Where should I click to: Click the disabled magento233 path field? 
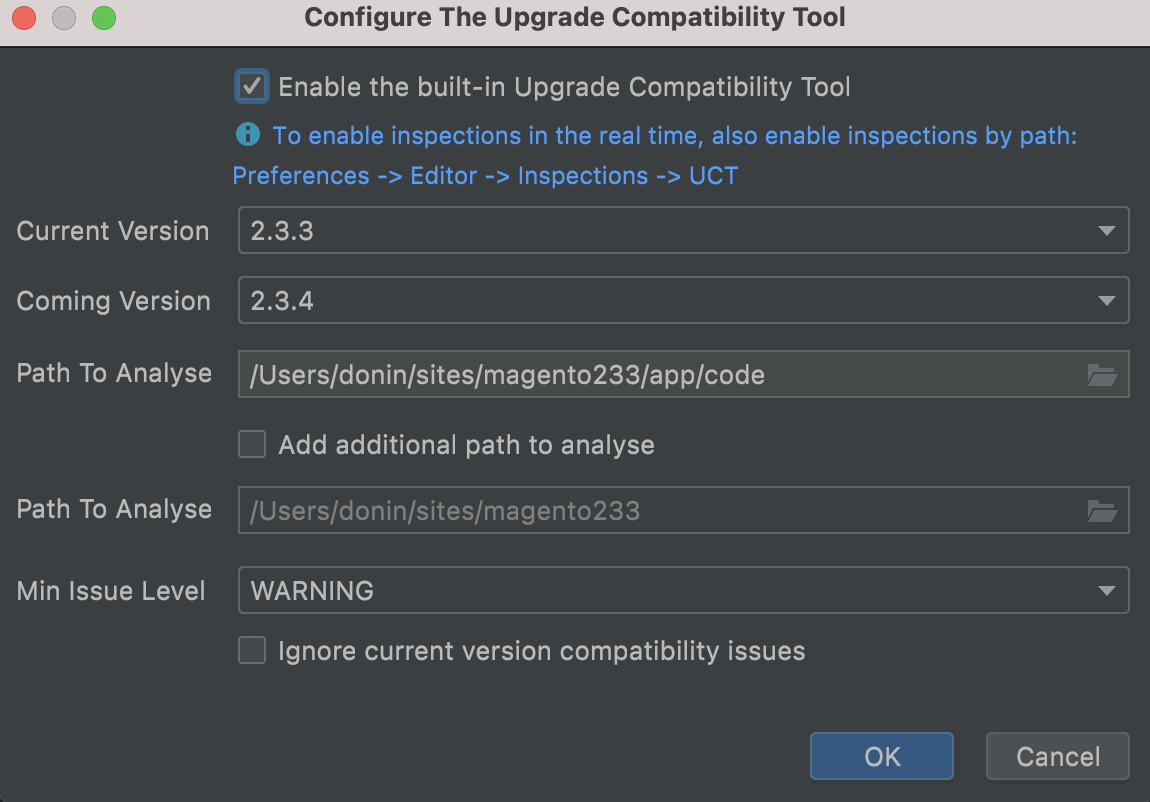point(660,511)
